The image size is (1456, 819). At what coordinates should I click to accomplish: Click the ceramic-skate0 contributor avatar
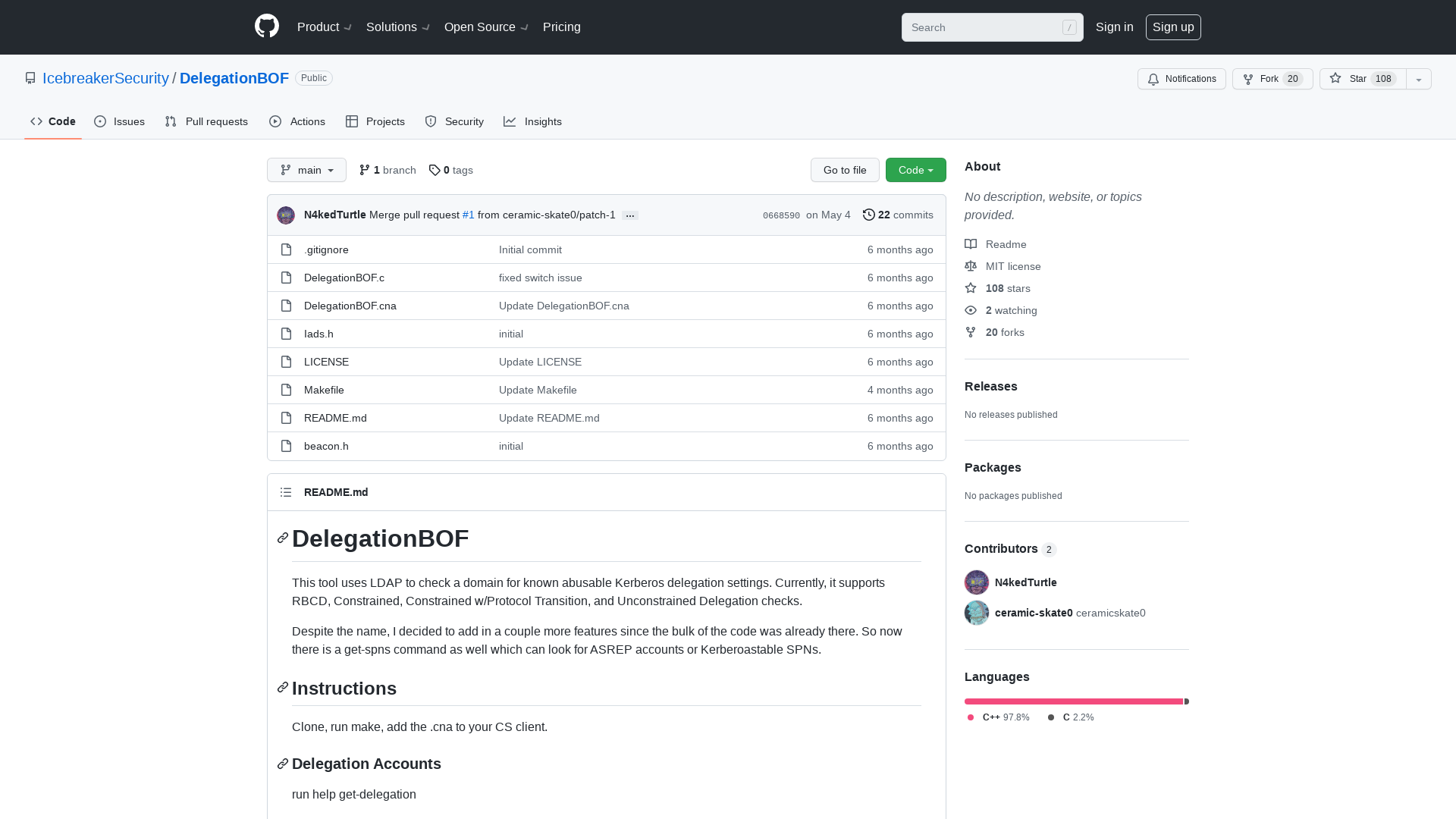click(977, 613)
